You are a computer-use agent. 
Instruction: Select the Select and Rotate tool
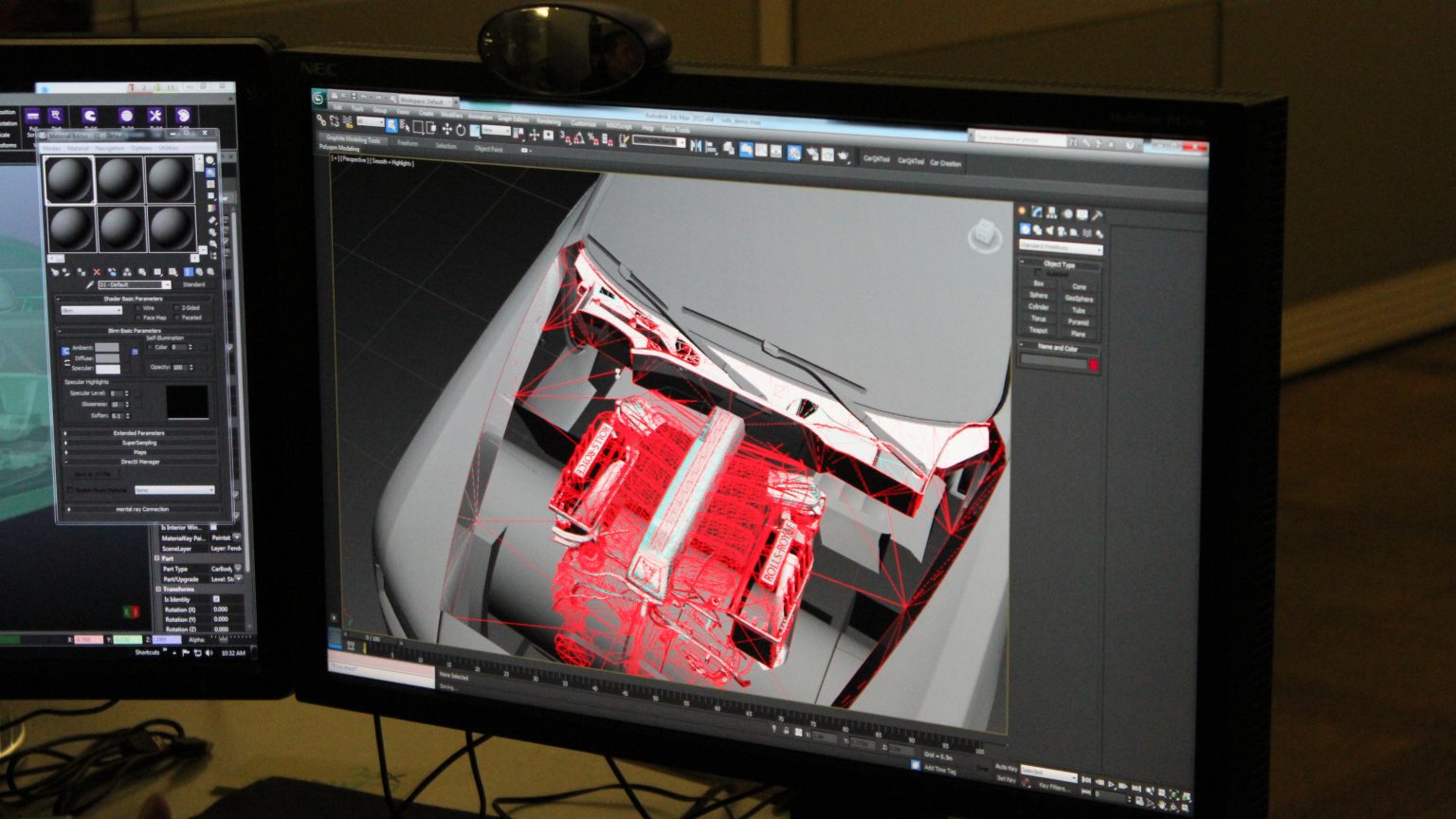pos(461,130)
